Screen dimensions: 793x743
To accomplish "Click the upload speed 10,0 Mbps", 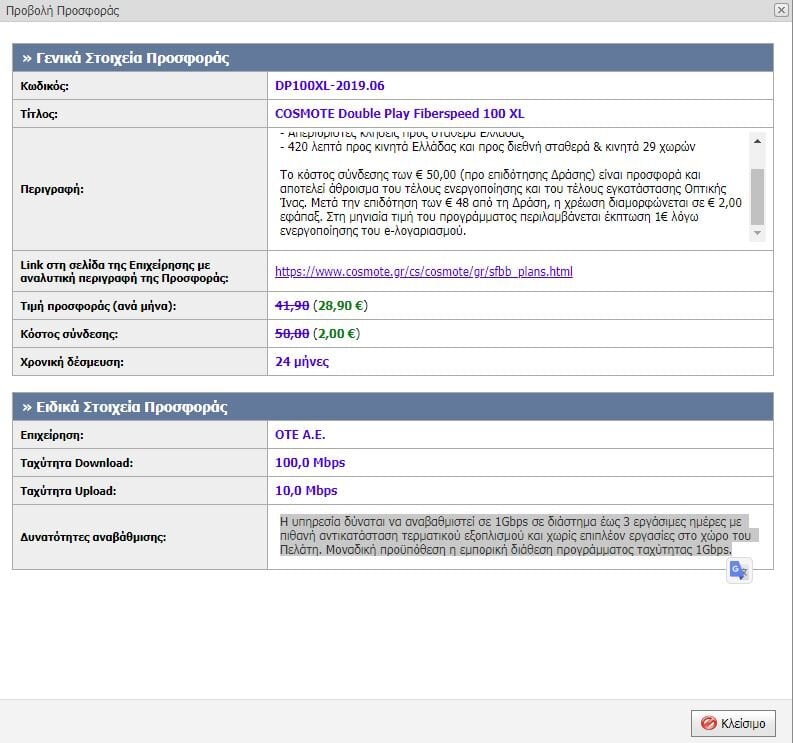I will (x=306, y=491).
